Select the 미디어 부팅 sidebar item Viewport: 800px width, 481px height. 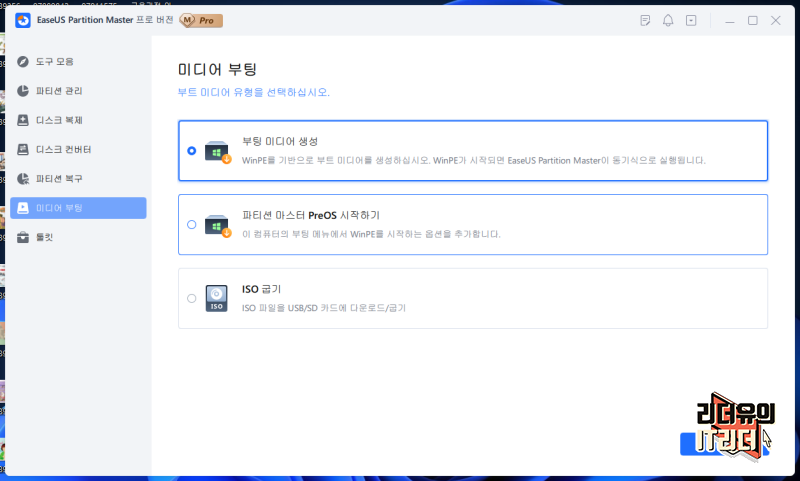point(78,208)
